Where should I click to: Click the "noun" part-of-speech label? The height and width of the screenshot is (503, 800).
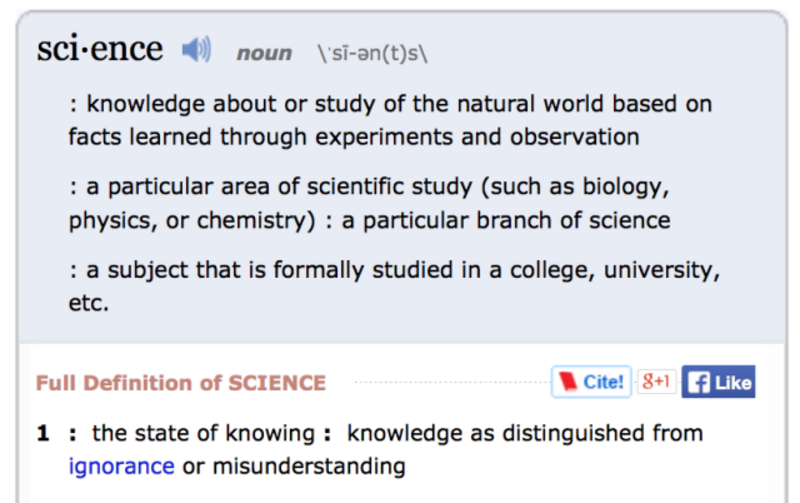click(264, 53)
